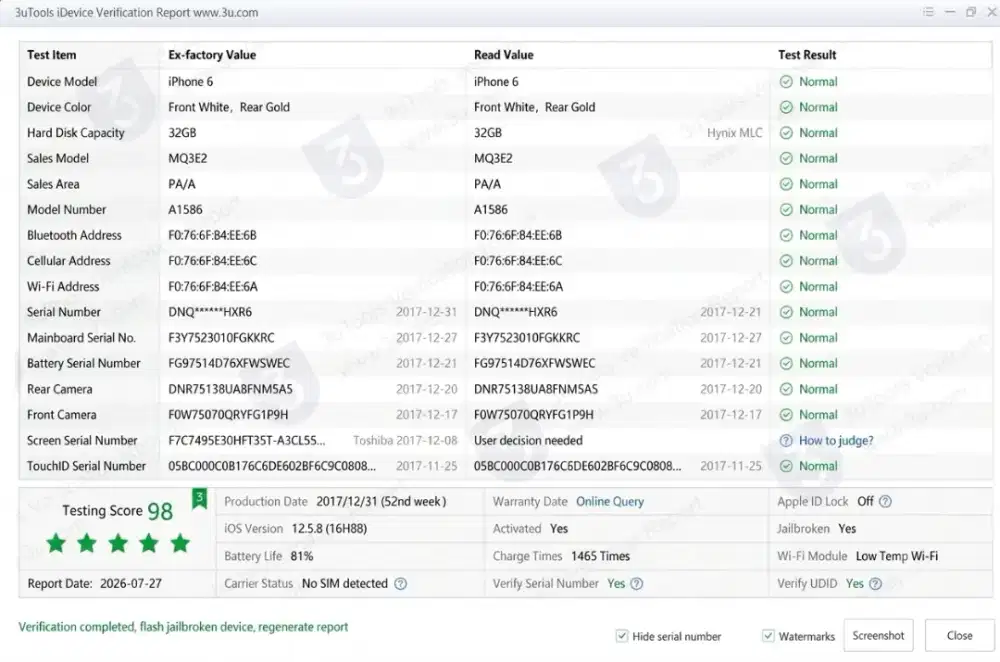1000x662 pixels.
Task: Select the Screen Serial Number row
Action: pos(506,441)
